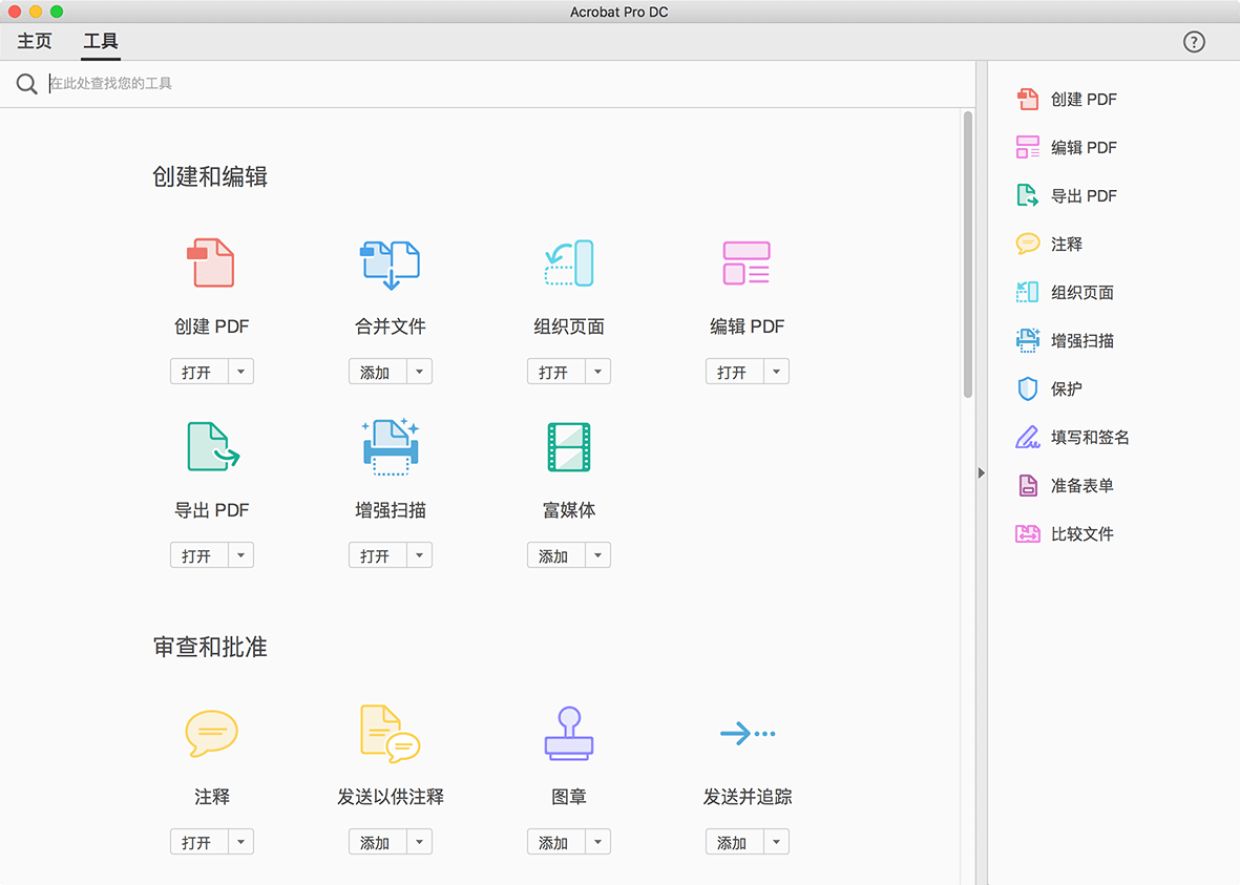Click 打开 button under 导出 PDF

tap(199, 555)
